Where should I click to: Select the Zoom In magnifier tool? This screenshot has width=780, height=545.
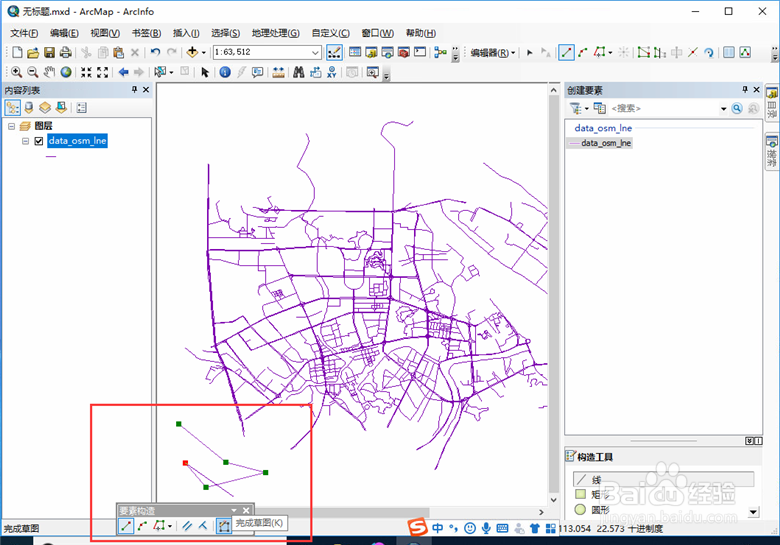[x=16, y=72]
